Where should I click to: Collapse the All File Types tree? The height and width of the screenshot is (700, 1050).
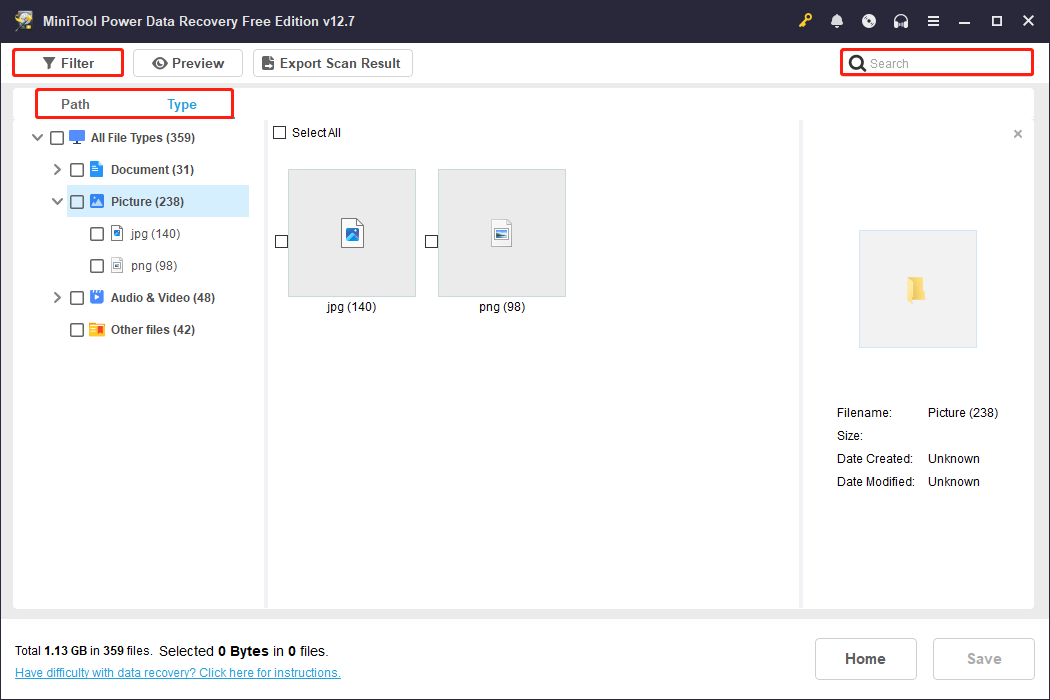[x=37, y=137]
